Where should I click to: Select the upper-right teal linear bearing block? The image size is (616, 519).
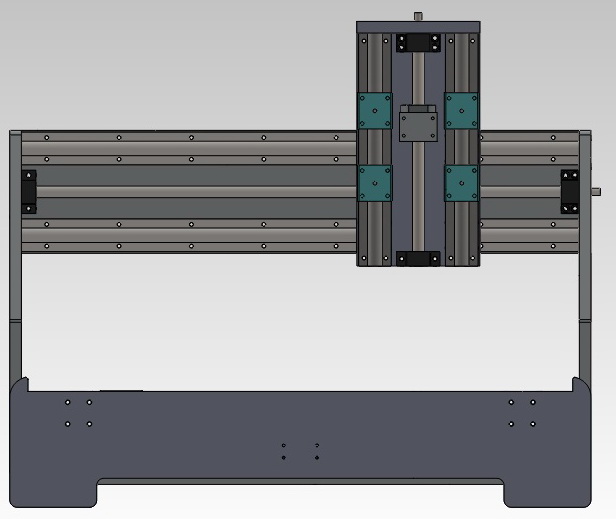coord(462,111)
